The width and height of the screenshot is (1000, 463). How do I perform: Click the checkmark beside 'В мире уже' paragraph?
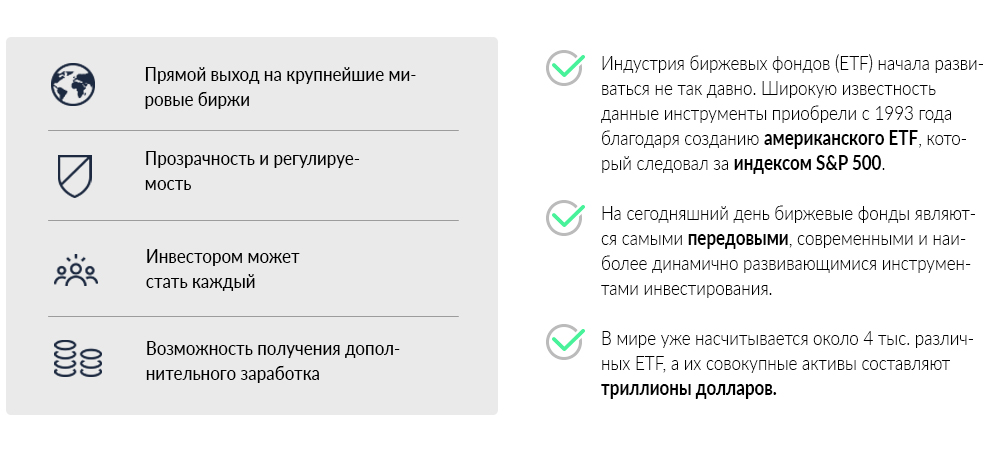tap(565, 342)
